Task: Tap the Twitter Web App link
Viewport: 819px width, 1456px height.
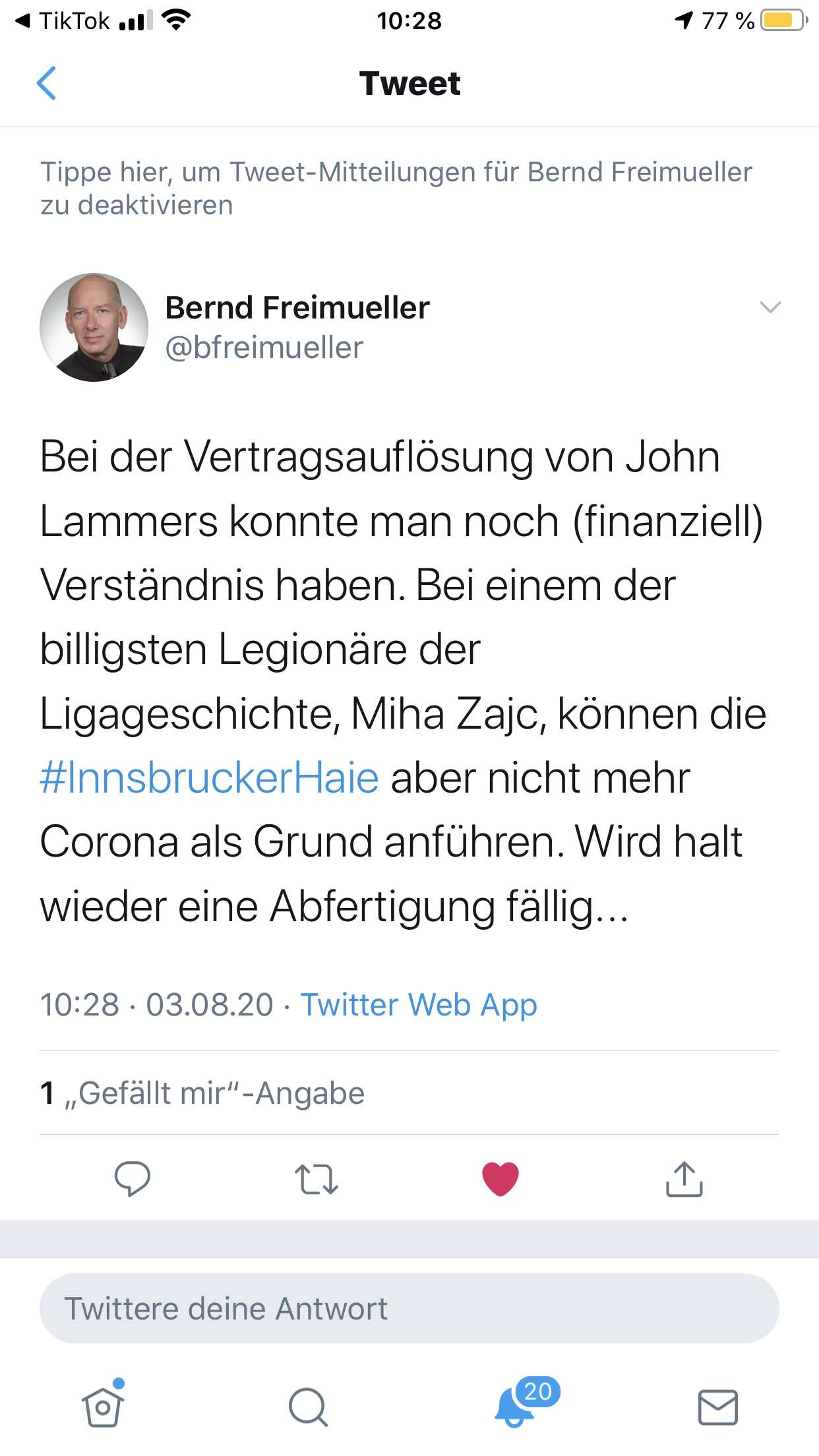Action: 419,1005
